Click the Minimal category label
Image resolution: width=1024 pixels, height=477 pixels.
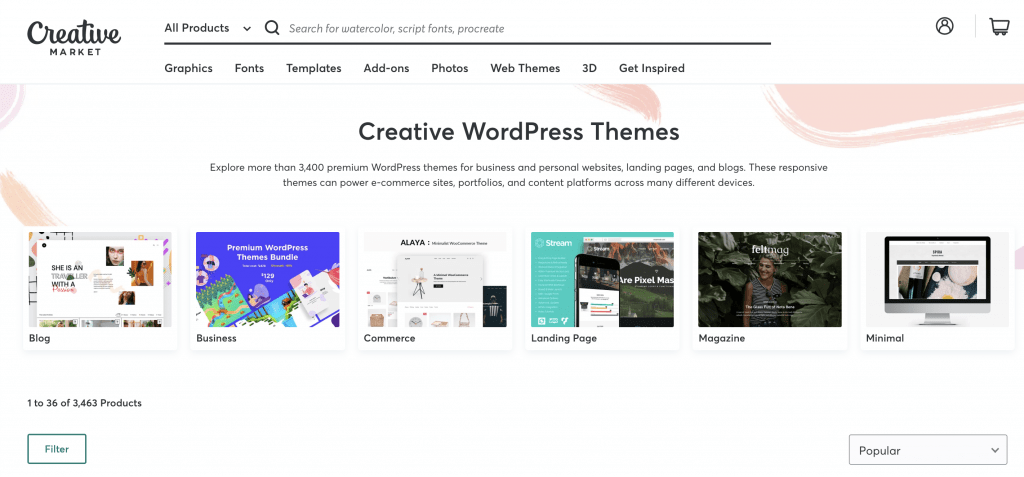[885, 338]
